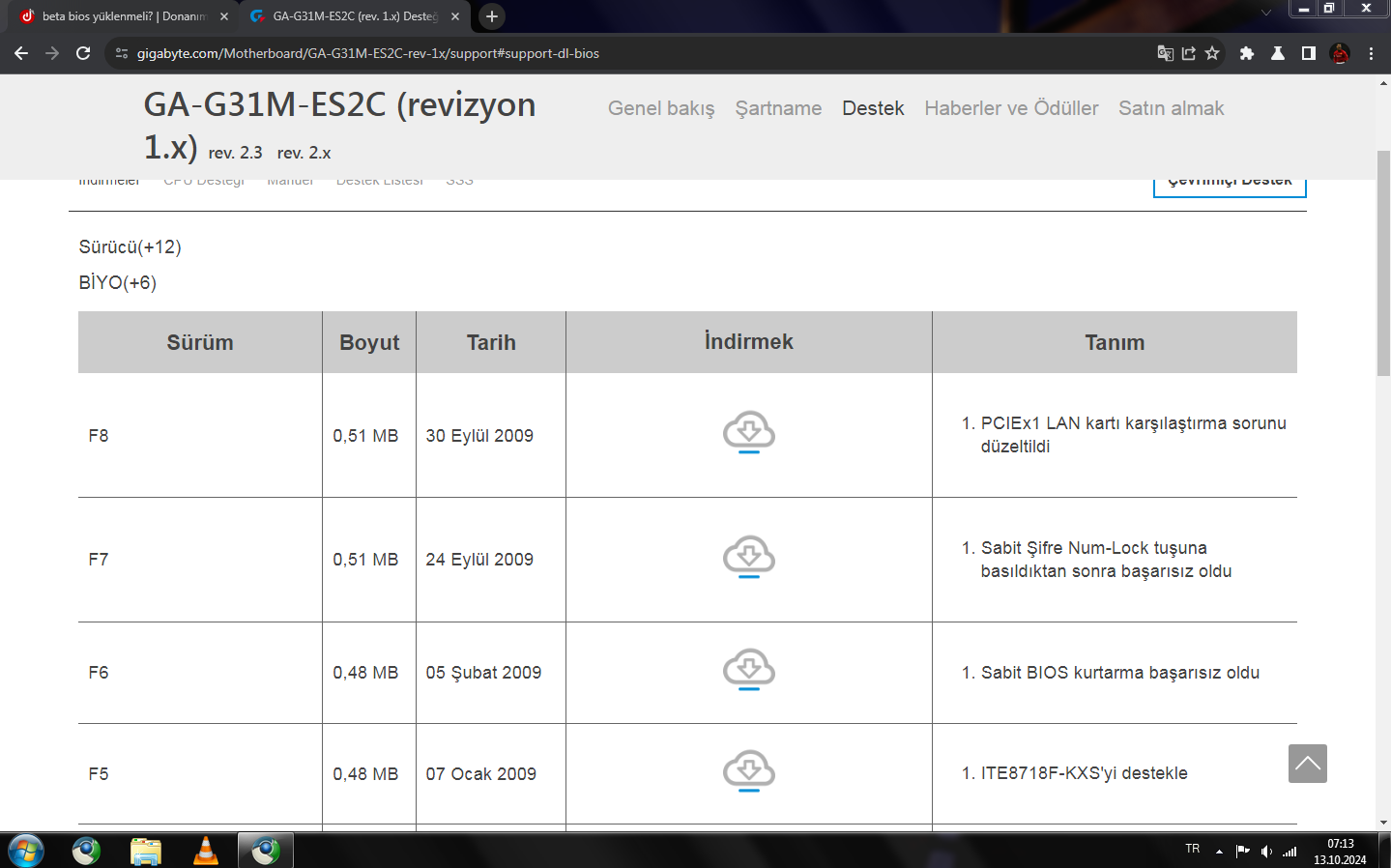Download the F8 BIOS version
The height and width of the screenshot is (868, 1391).
[749, 433]
